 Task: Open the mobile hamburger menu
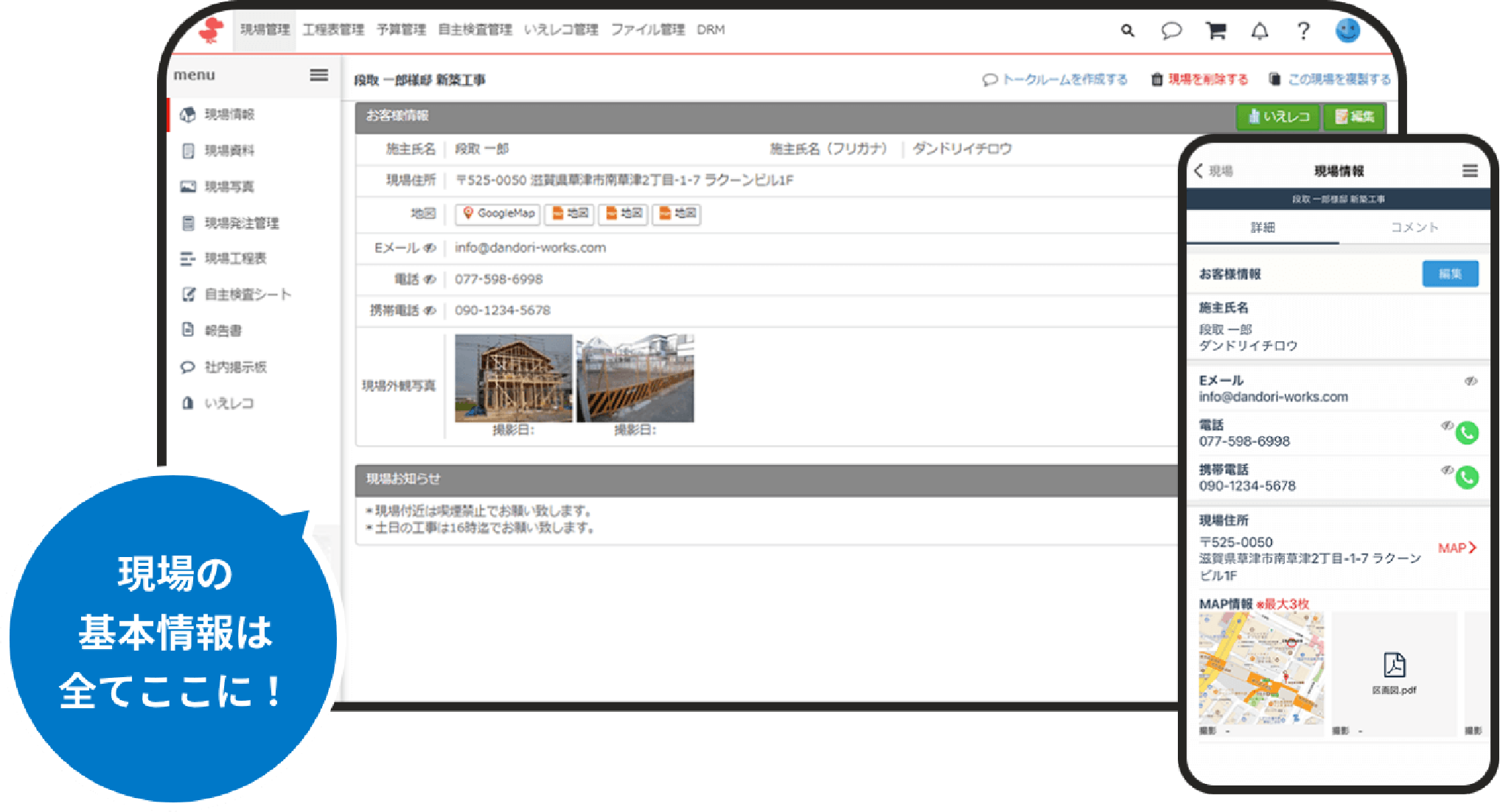(1470, 171)
